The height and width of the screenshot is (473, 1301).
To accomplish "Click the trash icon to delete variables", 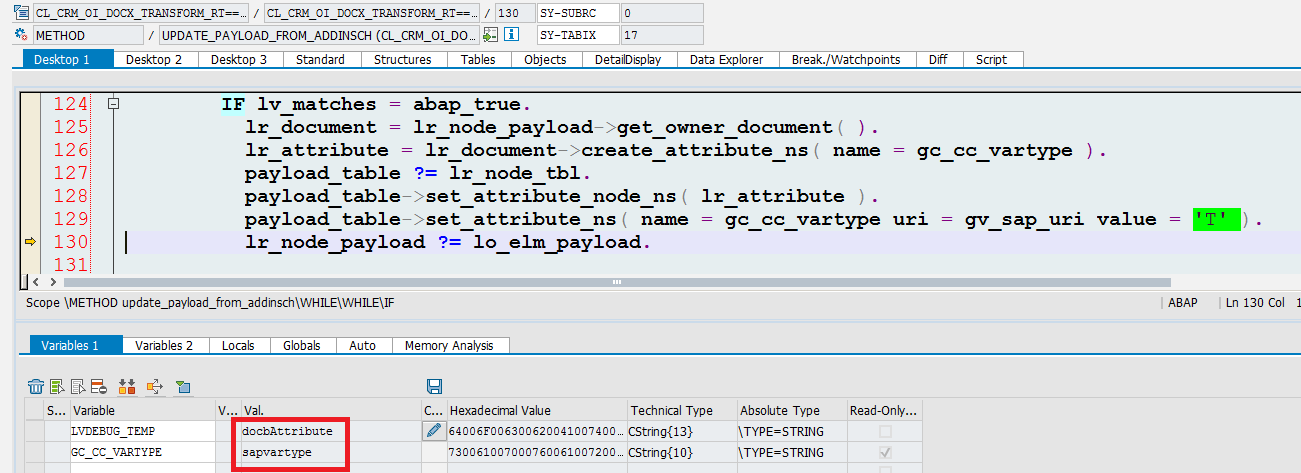I will click(36, 387).
